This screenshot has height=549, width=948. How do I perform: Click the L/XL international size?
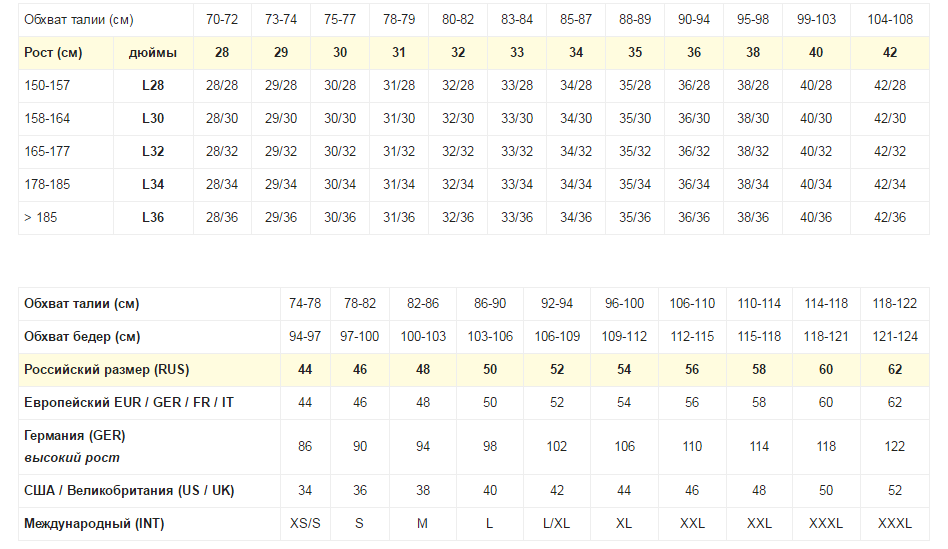pyautogui.click(x=557, y=524)
